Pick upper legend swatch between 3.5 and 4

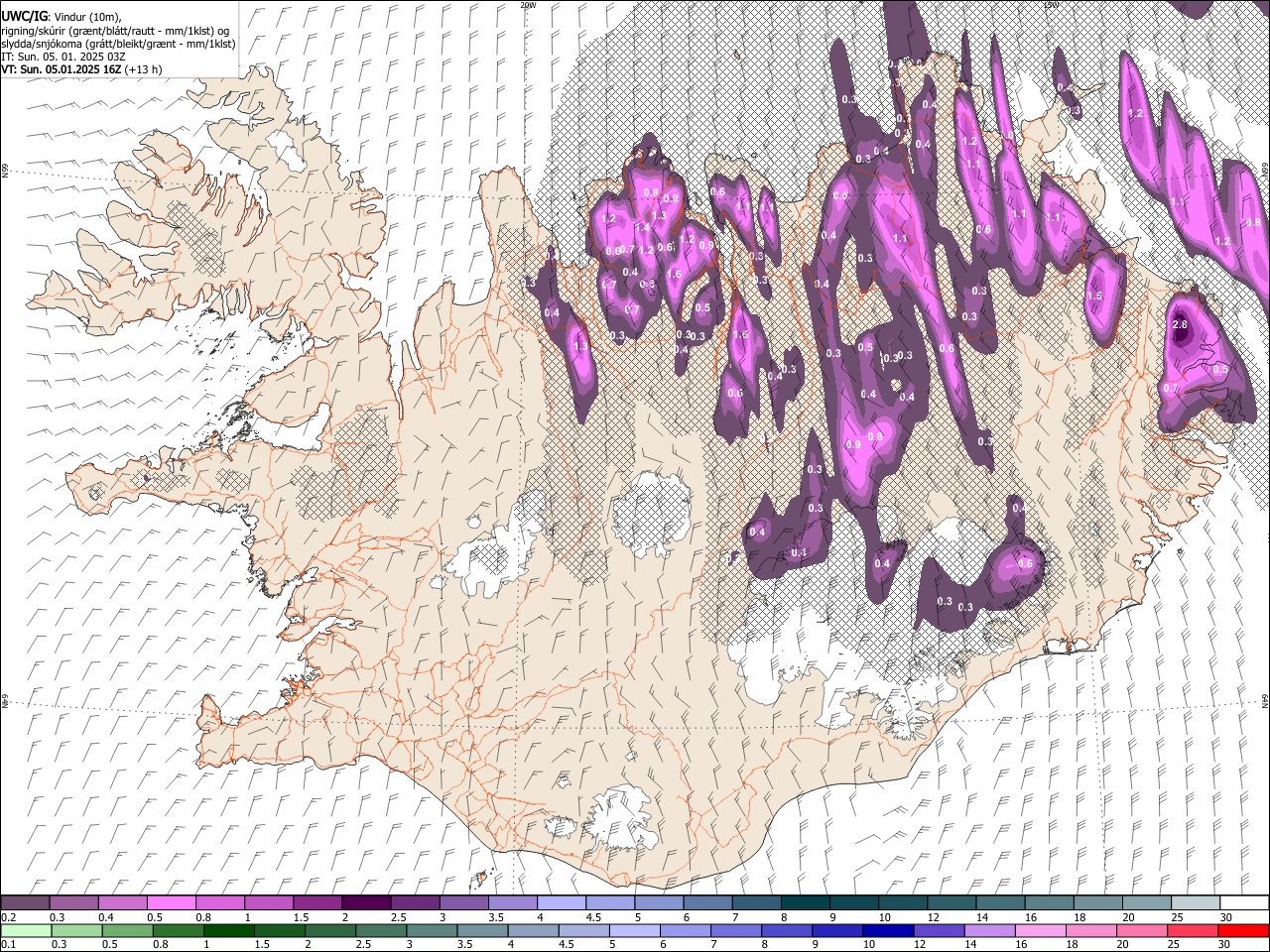pyautogui.click(x=513, y=903)
